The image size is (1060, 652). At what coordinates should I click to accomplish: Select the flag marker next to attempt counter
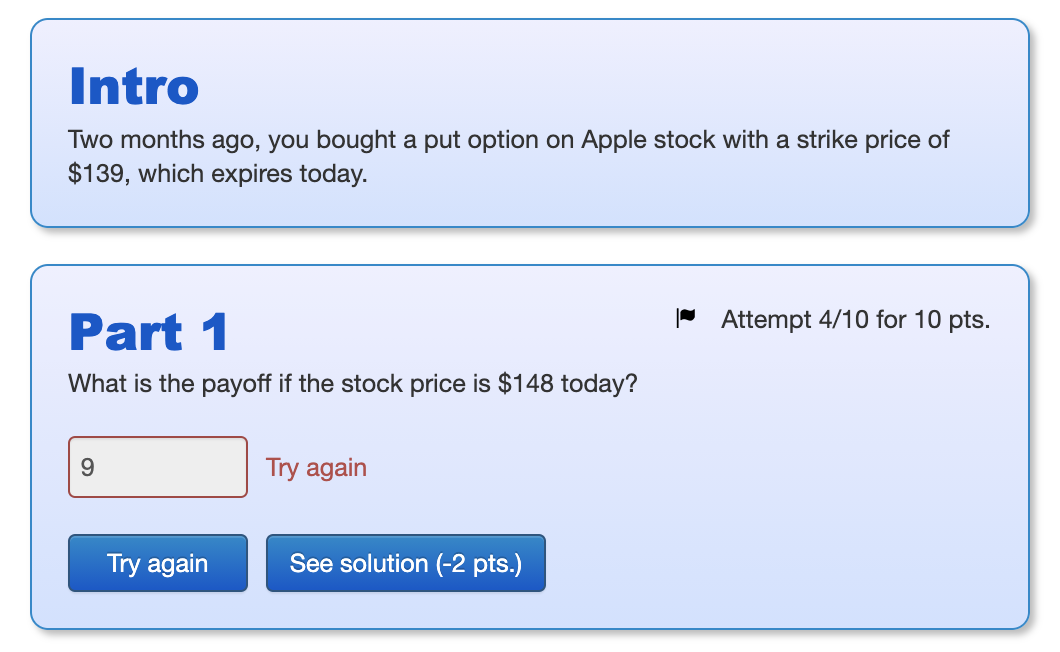[x=686, y=317]
